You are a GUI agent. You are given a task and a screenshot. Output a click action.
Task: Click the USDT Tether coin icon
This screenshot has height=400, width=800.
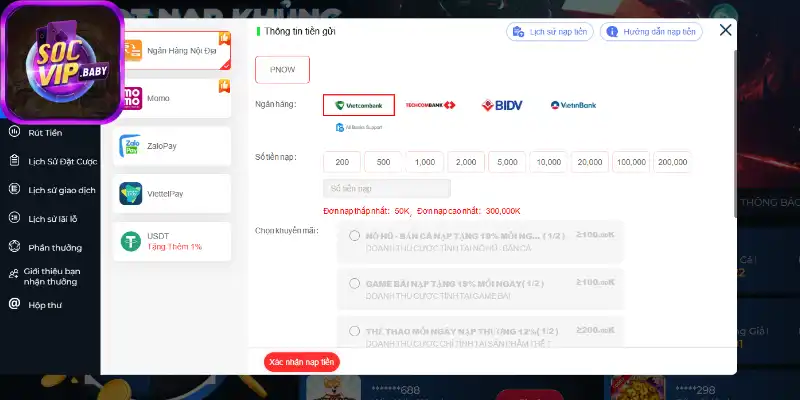[x=131, y=241]
